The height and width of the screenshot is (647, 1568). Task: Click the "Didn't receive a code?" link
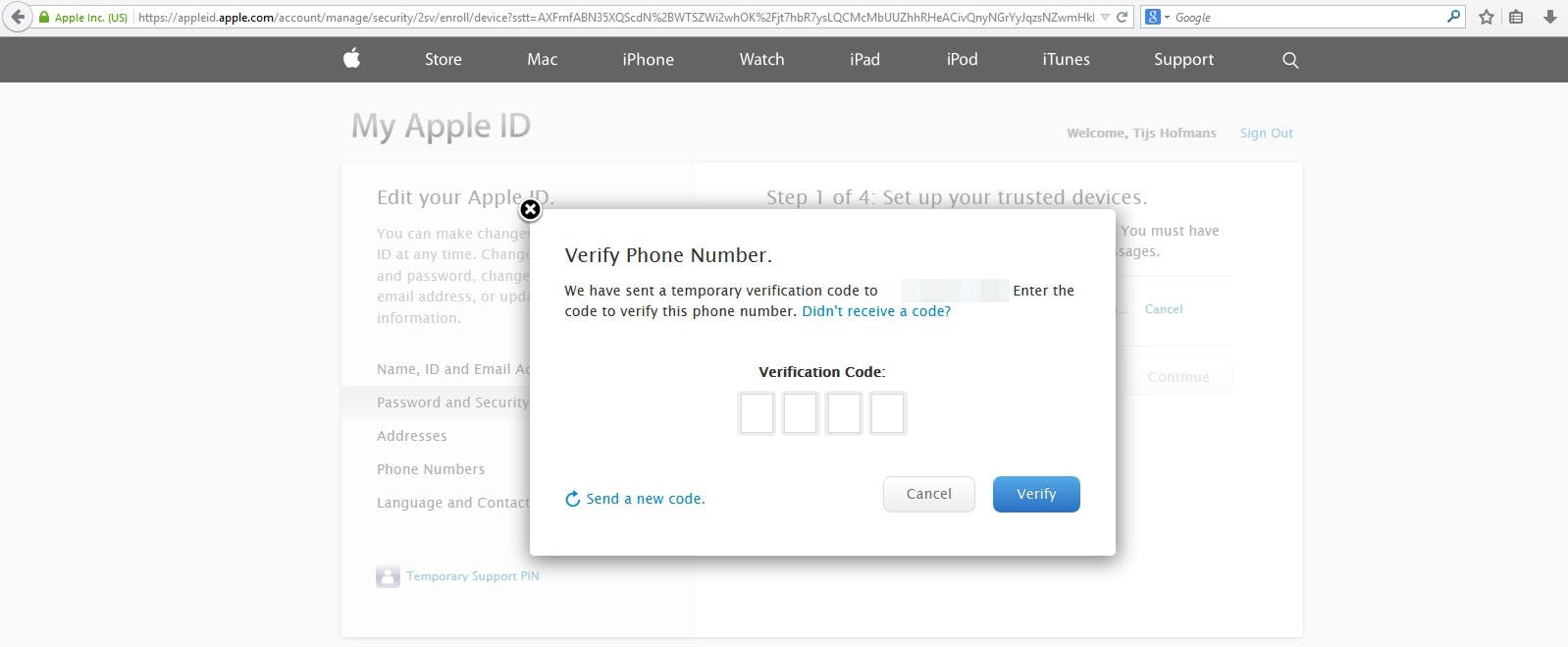click(876, 311)
